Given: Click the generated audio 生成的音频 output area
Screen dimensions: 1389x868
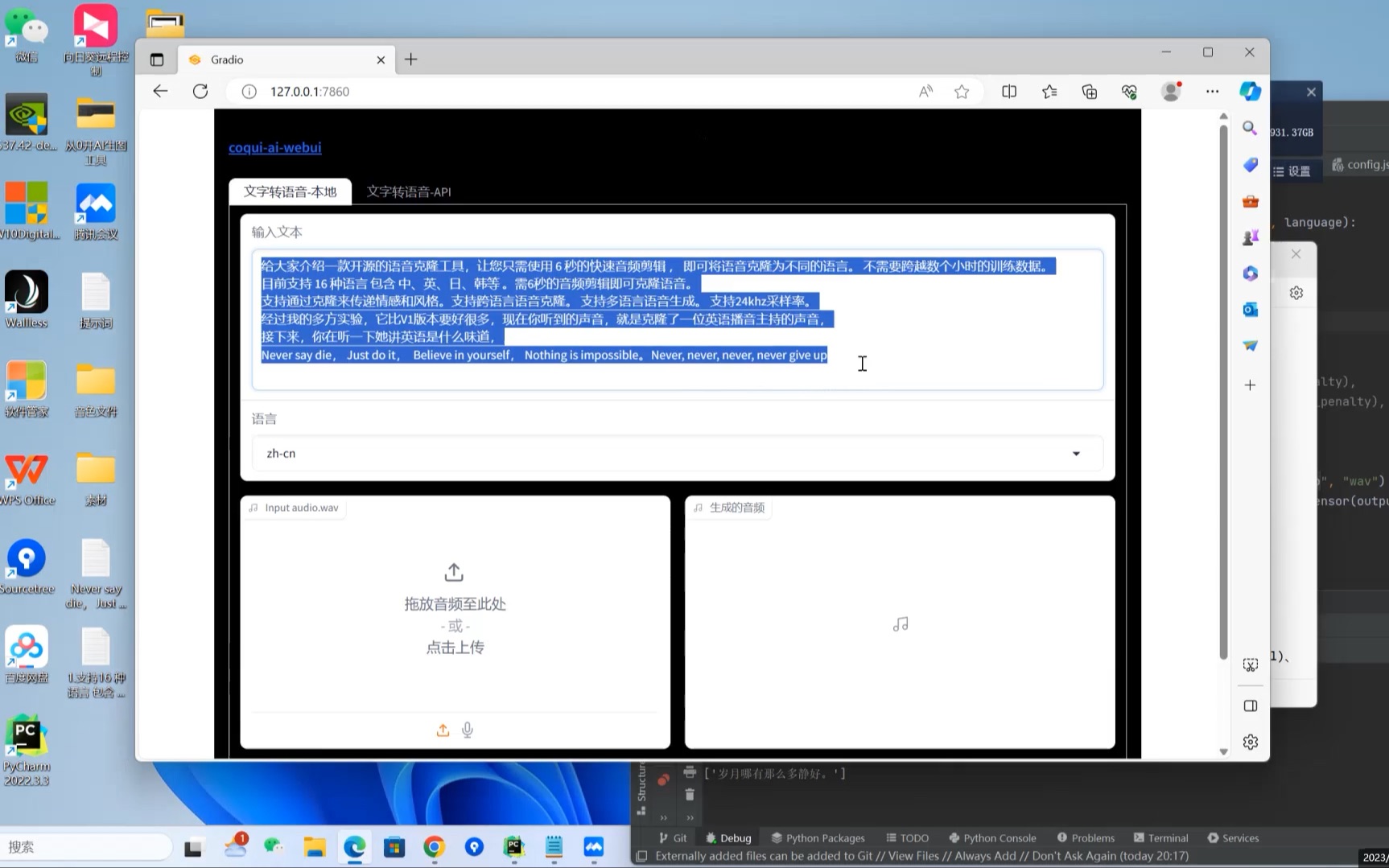Looking at the screenshot, I should pos(900,623).
